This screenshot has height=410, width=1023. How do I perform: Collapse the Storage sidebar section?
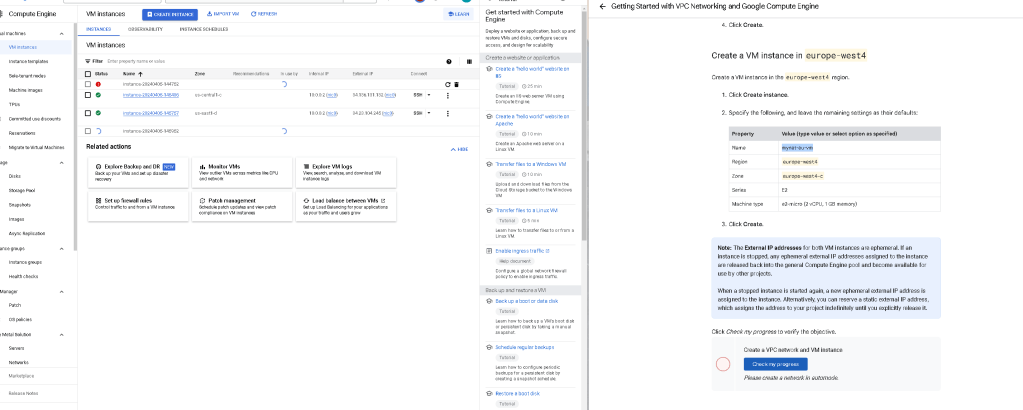pos(62,163)
